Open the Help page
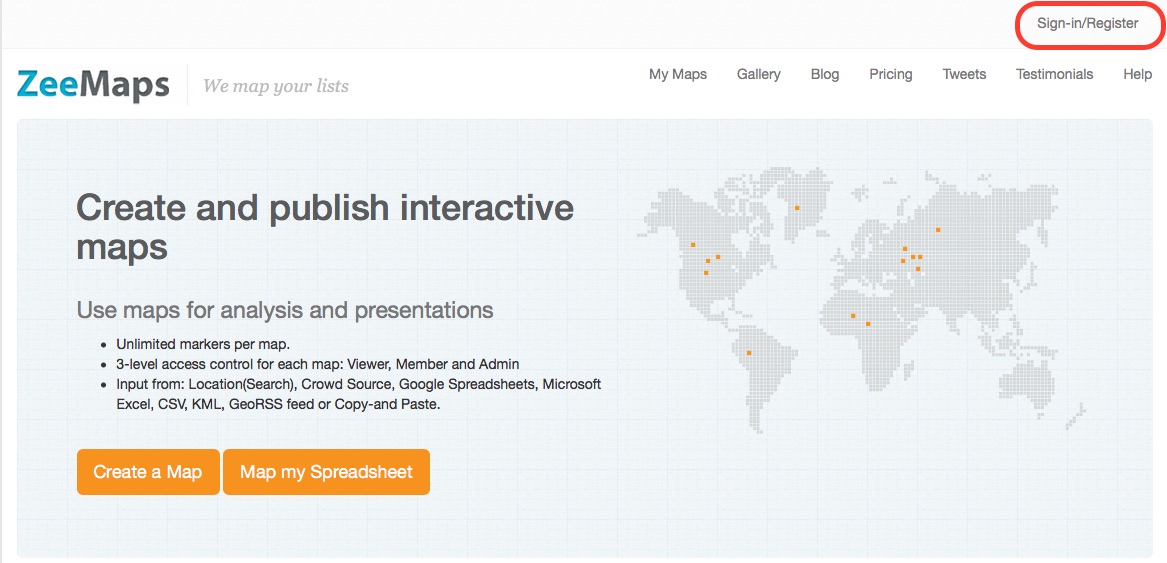The width and height of the screenshot is (1167, 563). 1137,74
